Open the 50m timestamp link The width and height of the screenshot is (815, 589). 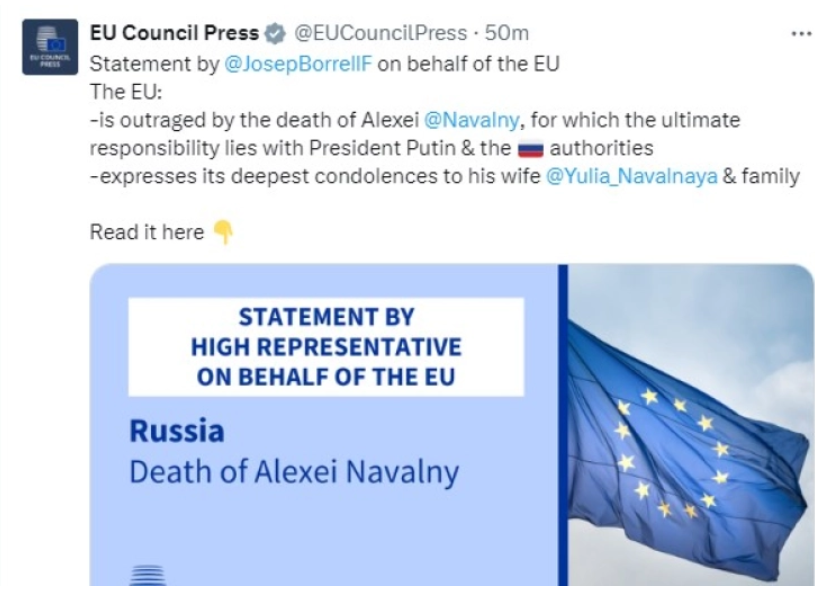click(506, 34)
